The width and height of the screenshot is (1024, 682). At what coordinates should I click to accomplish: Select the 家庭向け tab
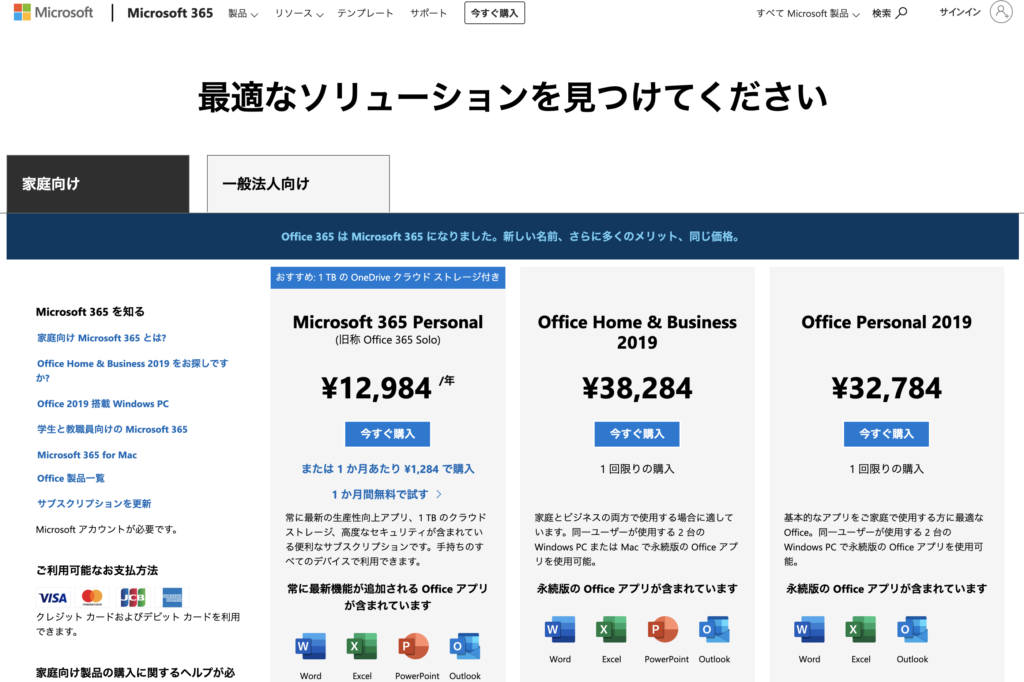(98, 184)
